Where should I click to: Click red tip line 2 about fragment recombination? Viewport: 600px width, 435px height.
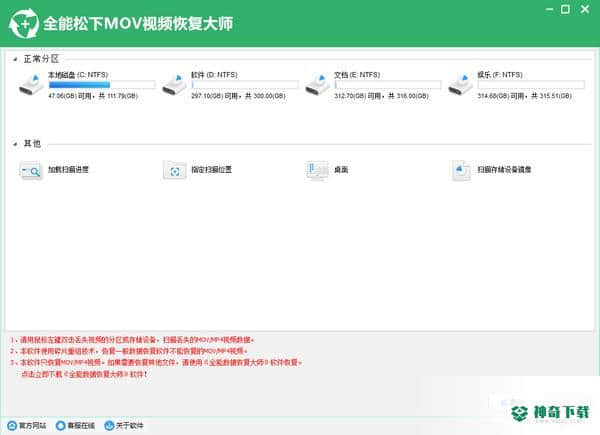pyautogui.click(x=129, y=351)
